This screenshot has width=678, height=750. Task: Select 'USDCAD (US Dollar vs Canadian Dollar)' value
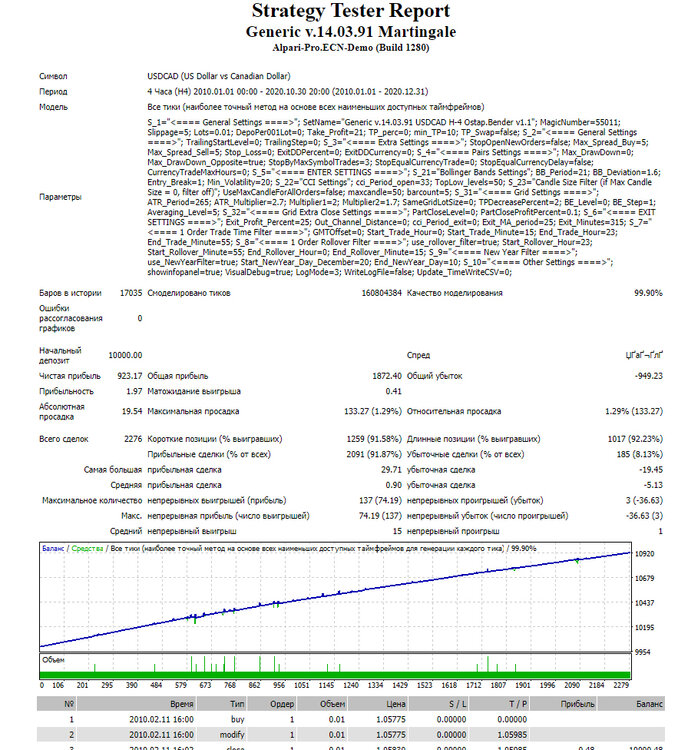click(x=219, y=76)
